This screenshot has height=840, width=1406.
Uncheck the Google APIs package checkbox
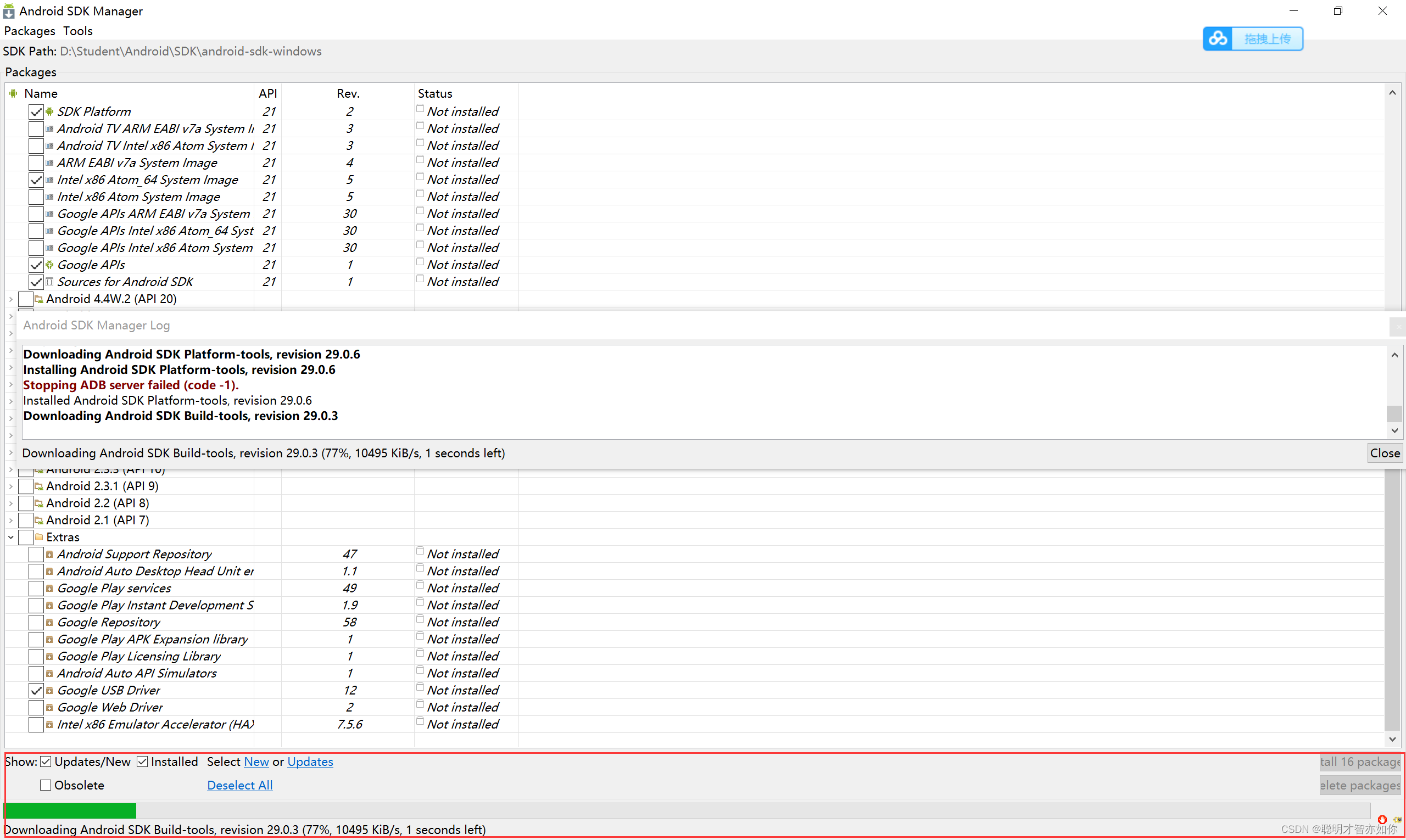click(36, 265)
